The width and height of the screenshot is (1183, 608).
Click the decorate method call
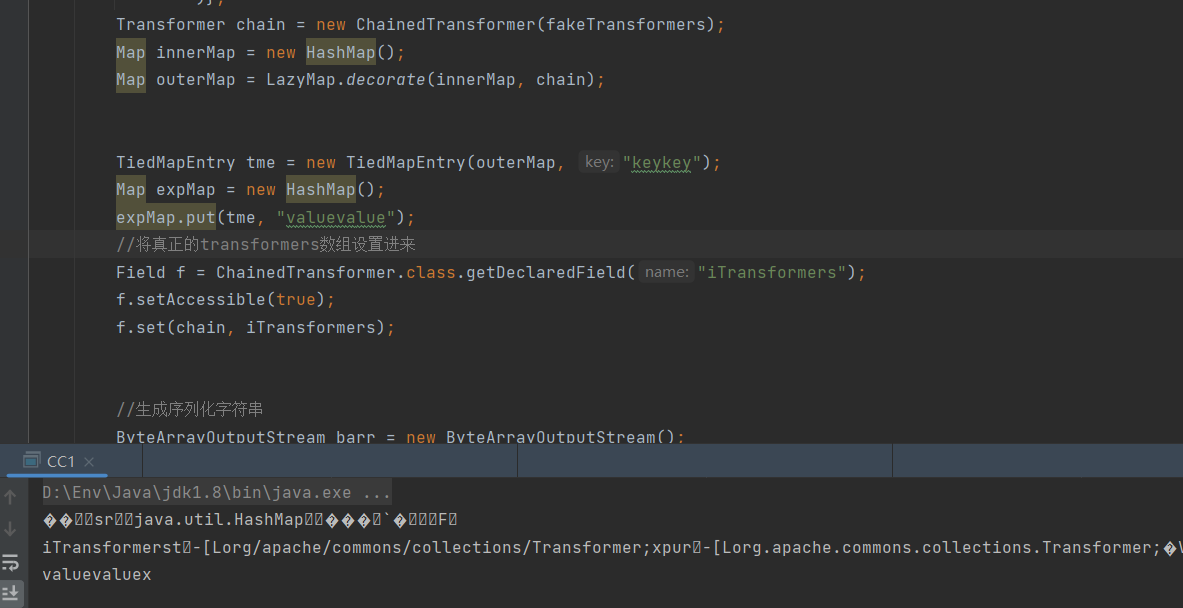coord(386,79)
